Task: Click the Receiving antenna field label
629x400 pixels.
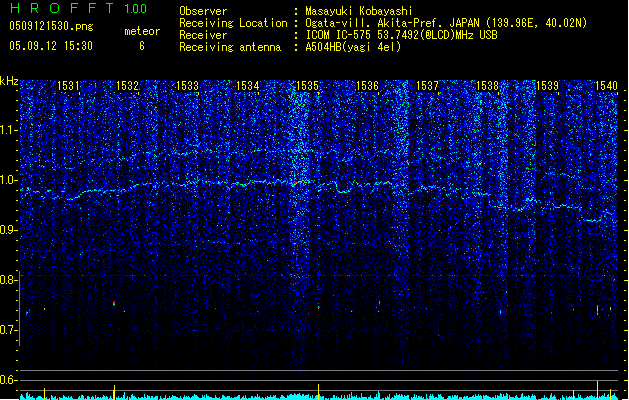Action: (x=230, y=47)
